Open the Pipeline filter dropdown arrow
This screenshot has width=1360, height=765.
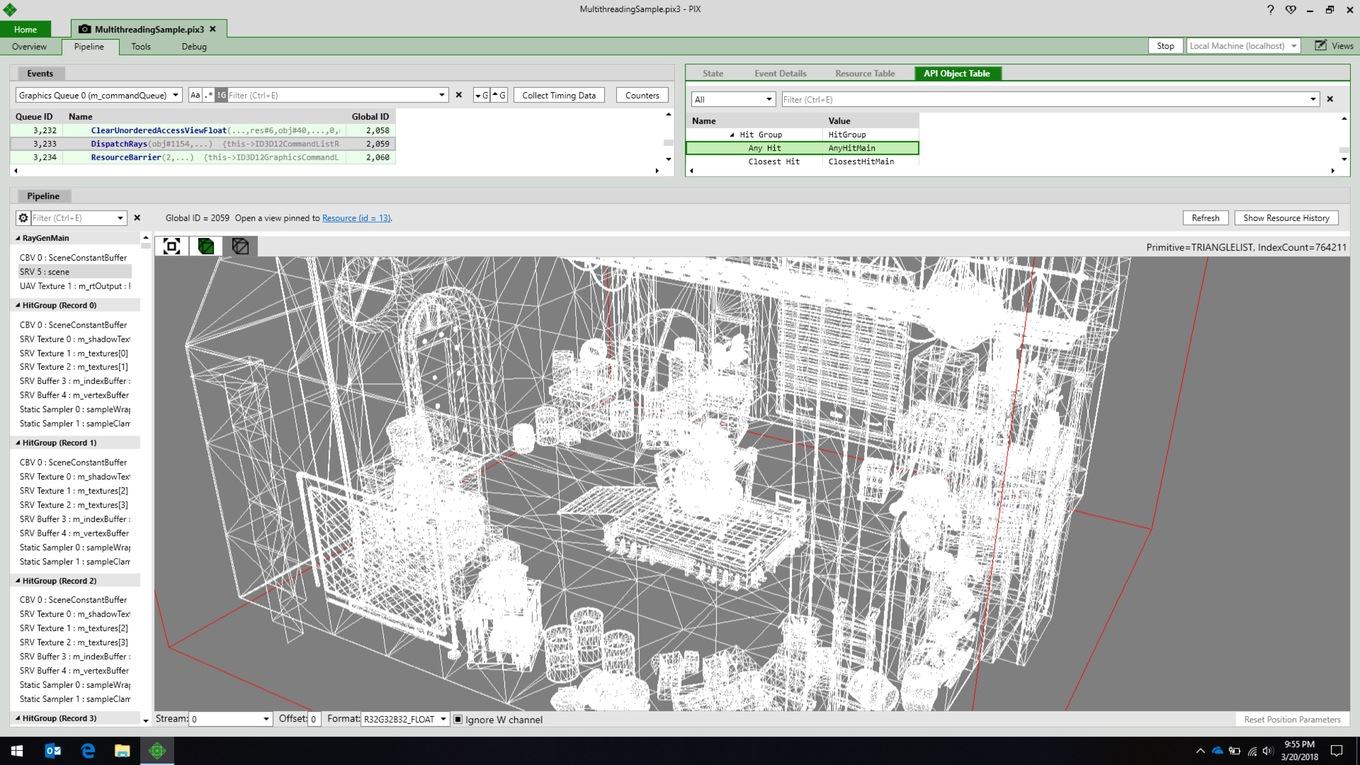pyautogui.click(x=120, y=218)
